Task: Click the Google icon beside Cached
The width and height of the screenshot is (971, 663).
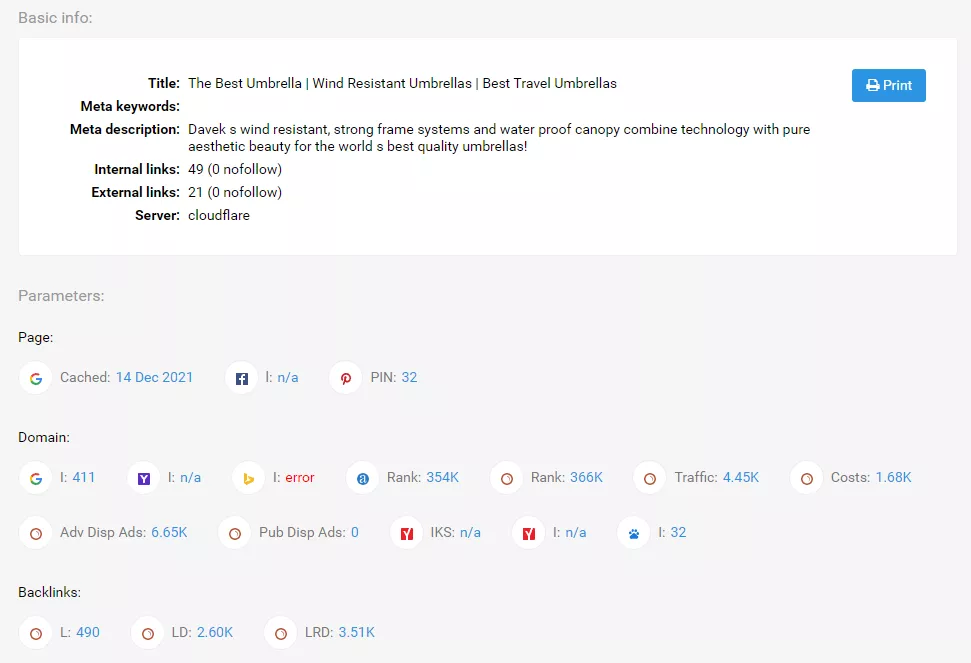Action: tap(36, 378)
